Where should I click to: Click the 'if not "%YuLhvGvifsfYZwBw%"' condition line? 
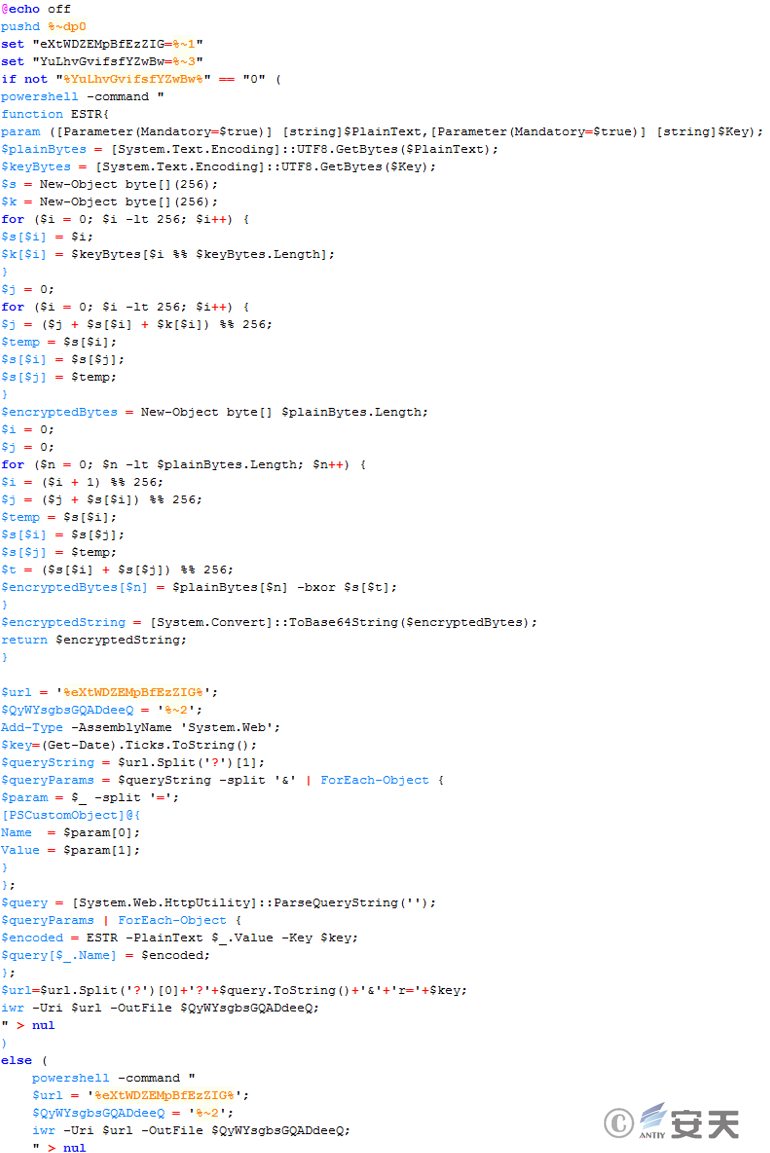pos(141,79)
